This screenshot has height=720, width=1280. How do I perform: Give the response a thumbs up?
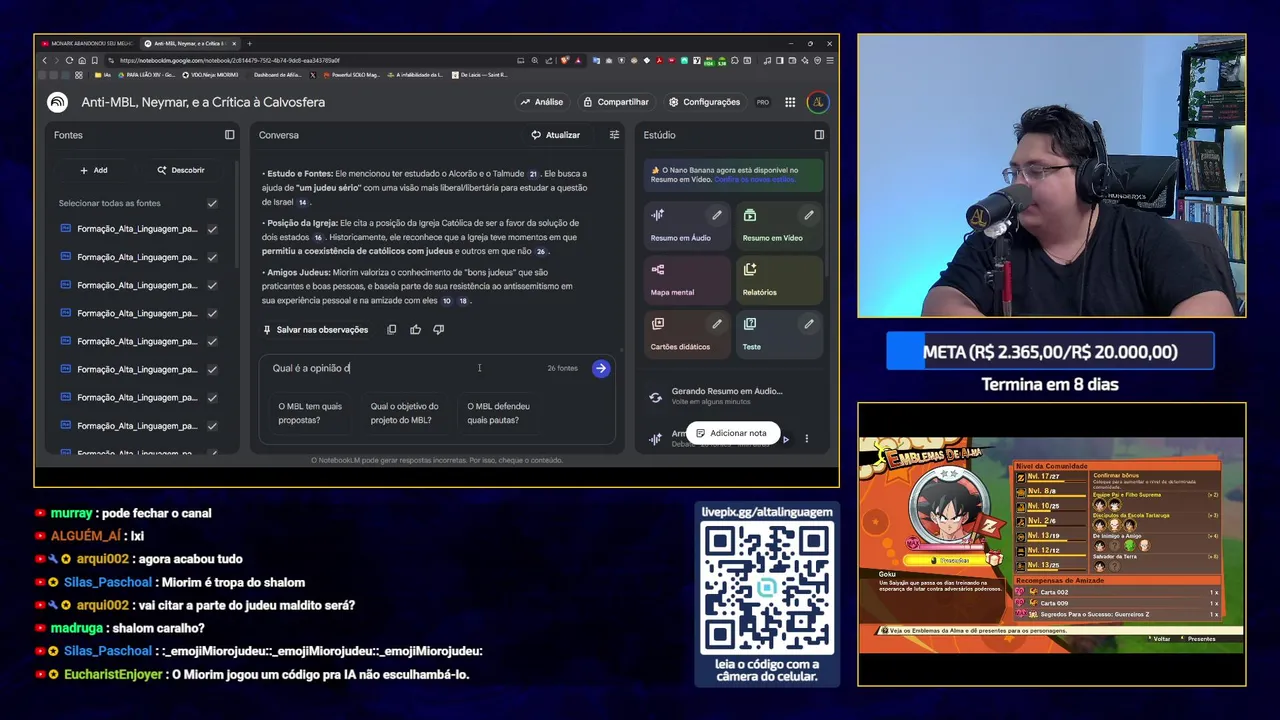(x=415, y=329)
